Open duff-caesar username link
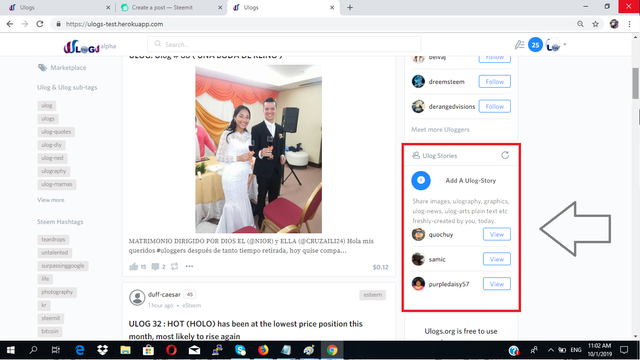 tap(164, 294)
